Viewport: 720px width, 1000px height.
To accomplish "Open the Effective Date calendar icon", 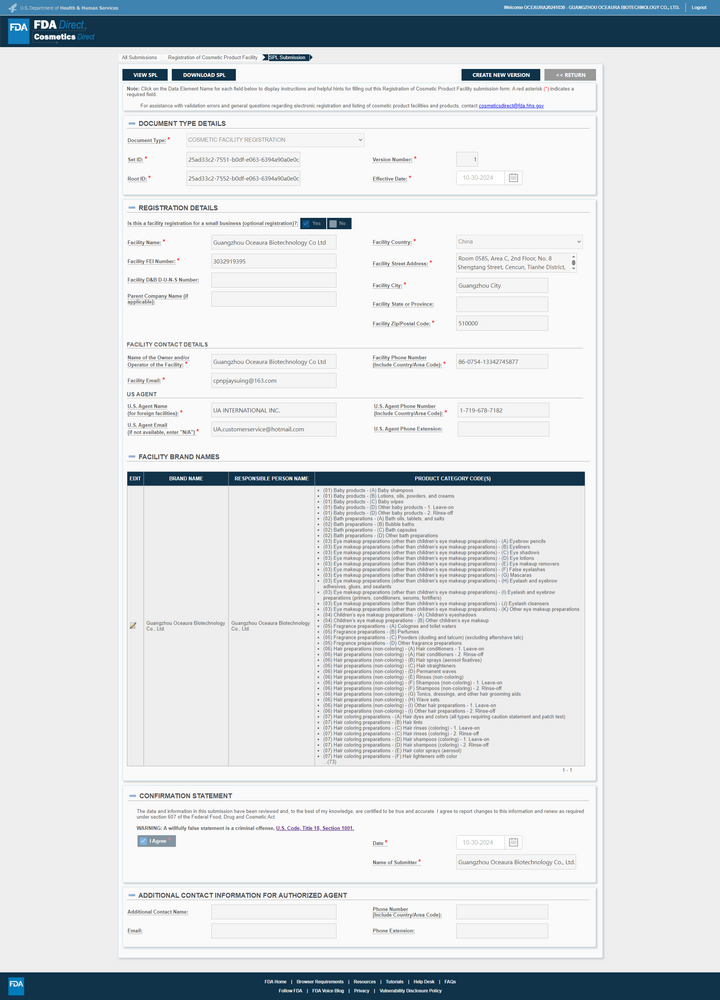I will 513,178.
